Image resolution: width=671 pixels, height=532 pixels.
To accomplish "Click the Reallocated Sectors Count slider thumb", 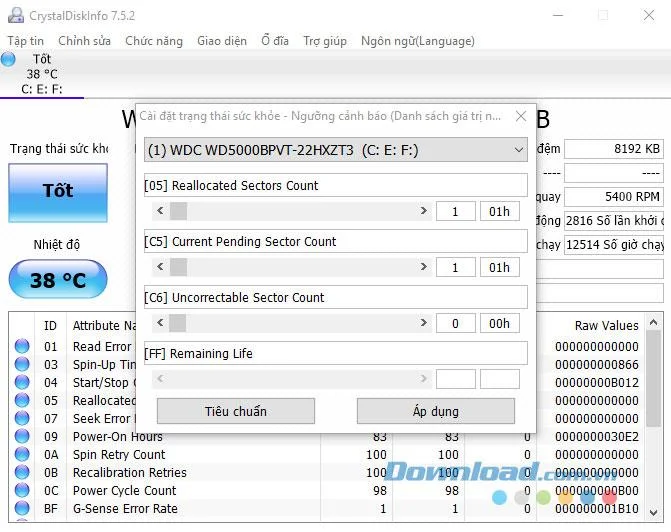I will point(178,211).
